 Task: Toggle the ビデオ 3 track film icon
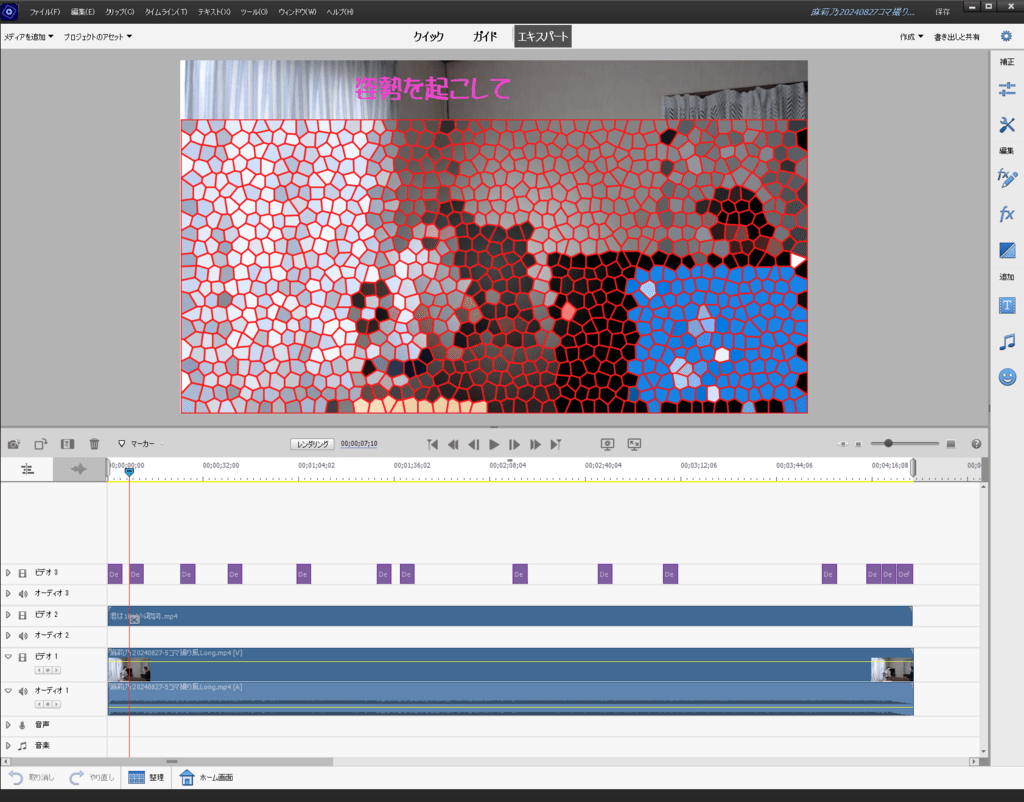click(x=23, y=573)
